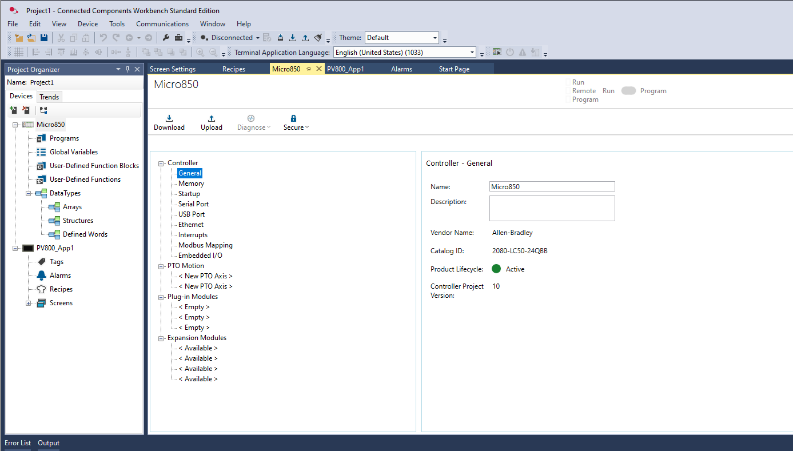Pin the Project Organizer panel

[127, 69]
